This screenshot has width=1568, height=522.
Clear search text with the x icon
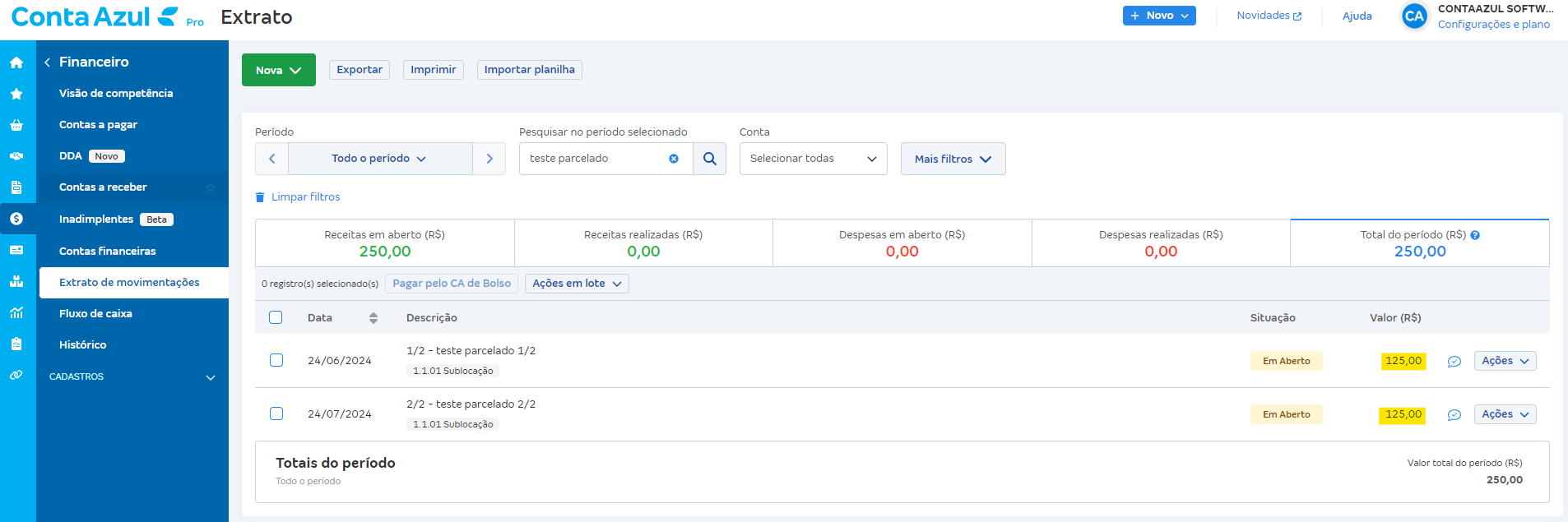(x=674, y=159)
